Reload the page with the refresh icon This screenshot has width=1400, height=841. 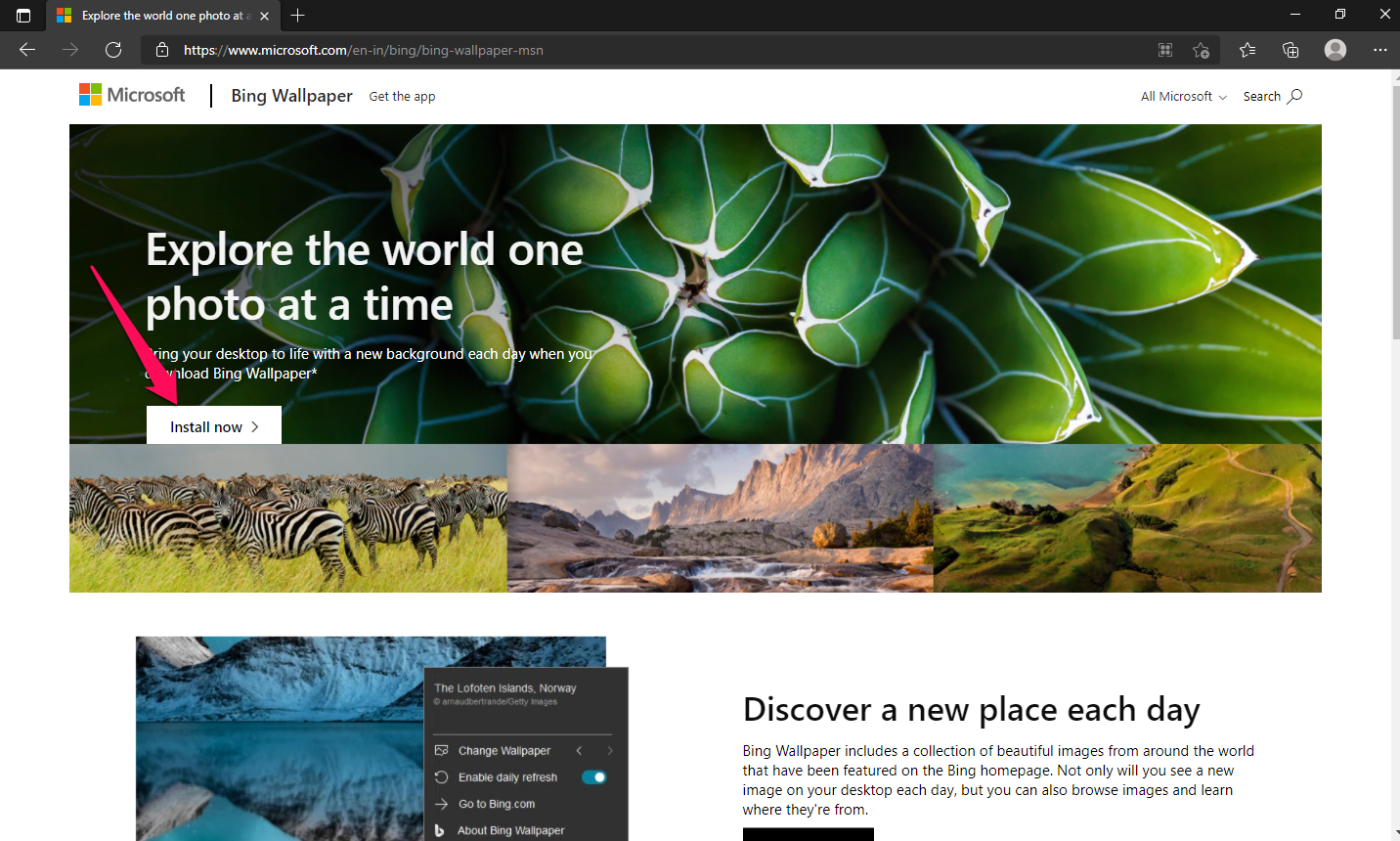tap(113, 50)
